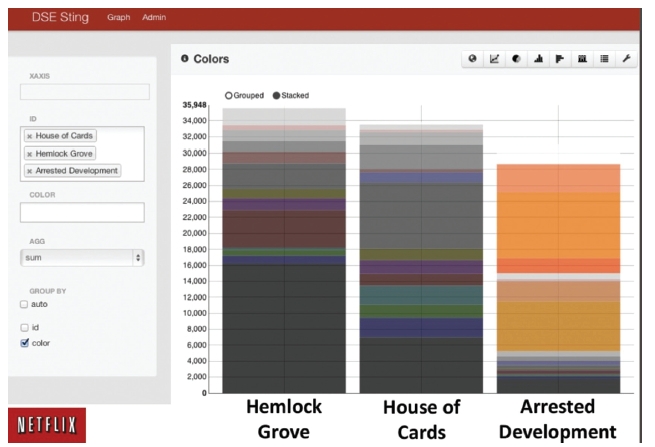The width and height of the screenshot is (655, 447).
Task: Remove the House of Cards tag
Action: (x=29, y=136)
